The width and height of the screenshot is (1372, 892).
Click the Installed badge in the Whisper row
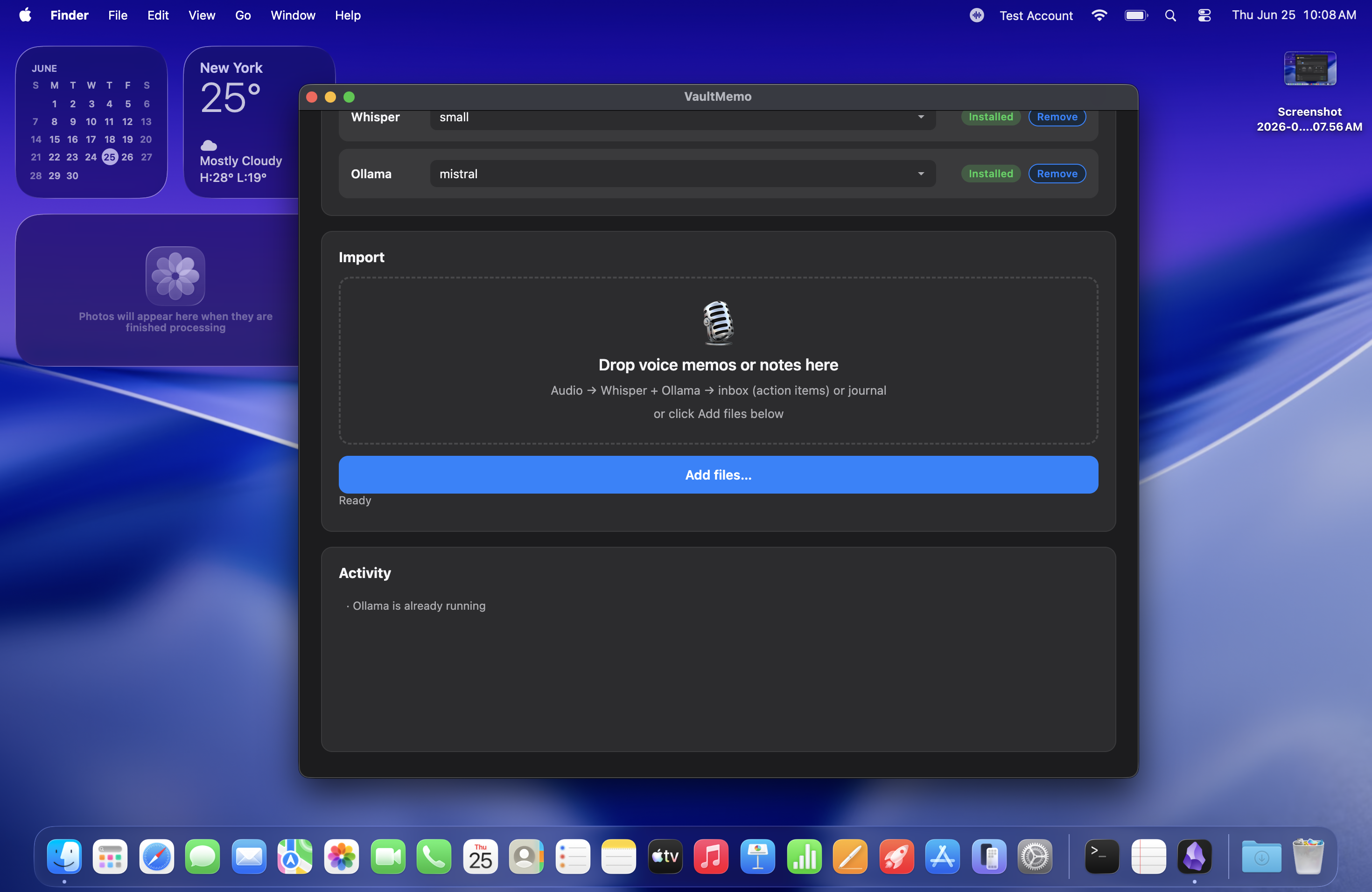[x=990, y=117]
